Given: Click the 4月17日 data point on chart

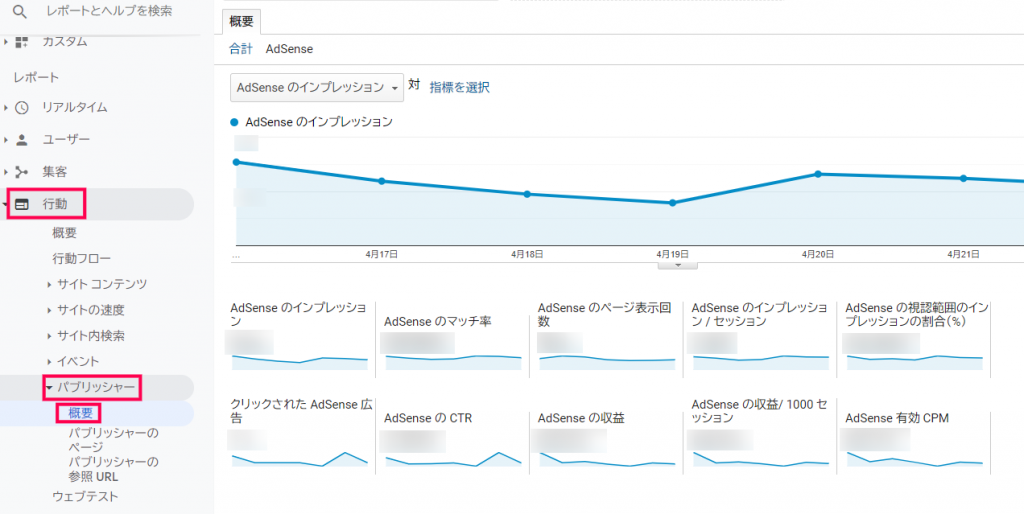Looking at the screenshot, I should coord(381,181).
